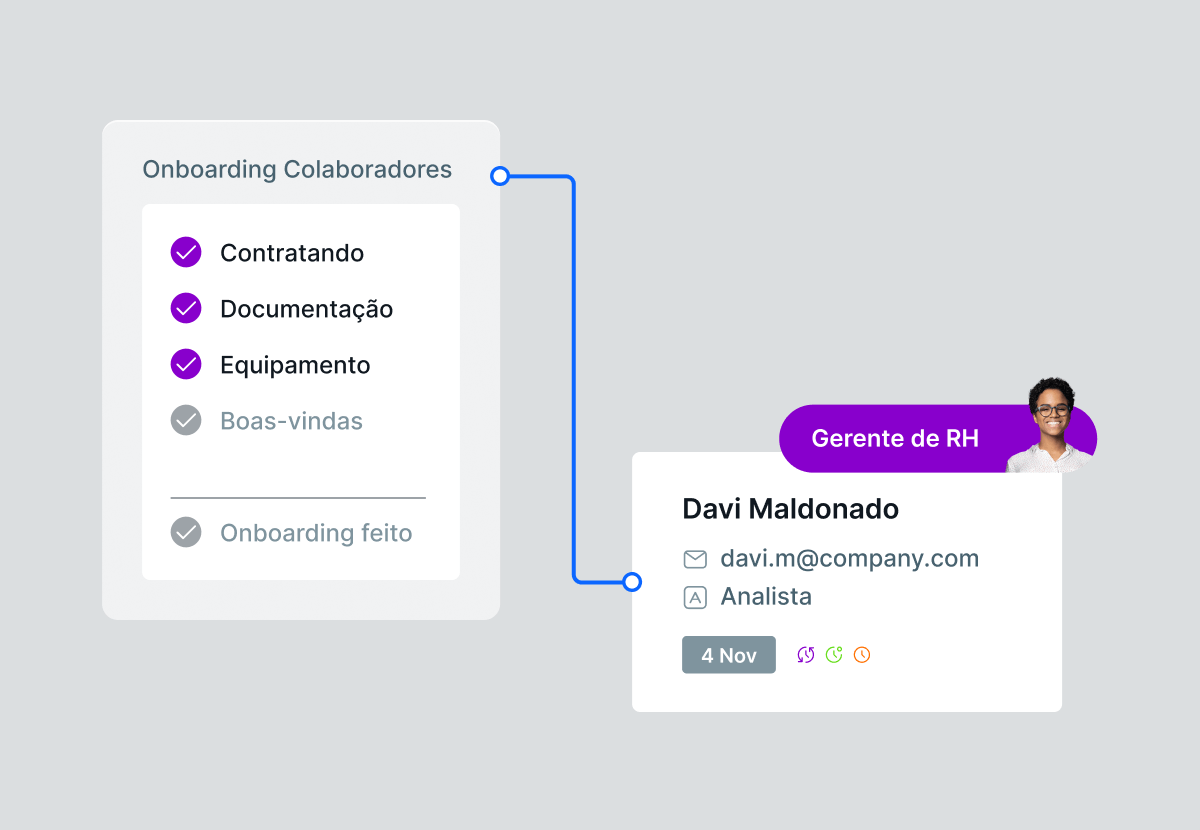This screenshot has width=1200, height=830.
Task: Click the connector node on onboarding card
Action: tap(500, 177)
